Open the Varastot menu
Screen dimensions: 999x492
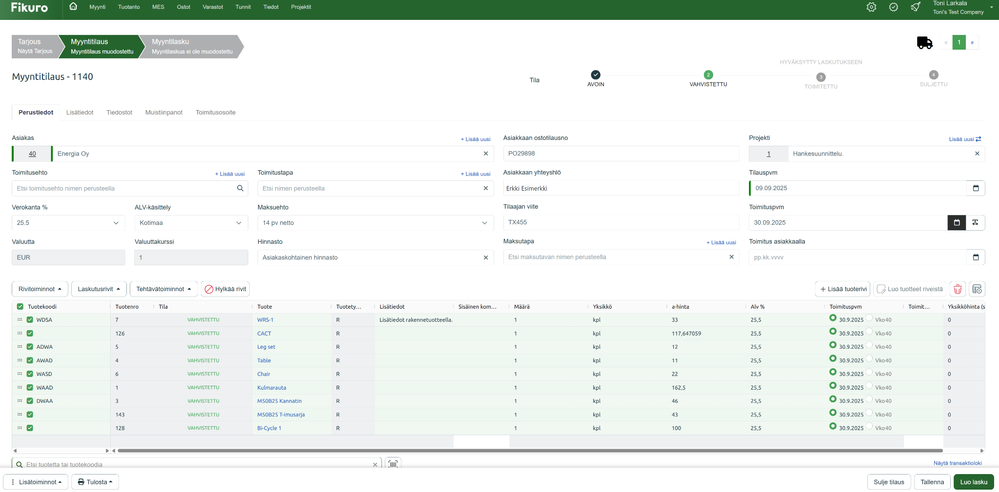(x=211, y=7)
